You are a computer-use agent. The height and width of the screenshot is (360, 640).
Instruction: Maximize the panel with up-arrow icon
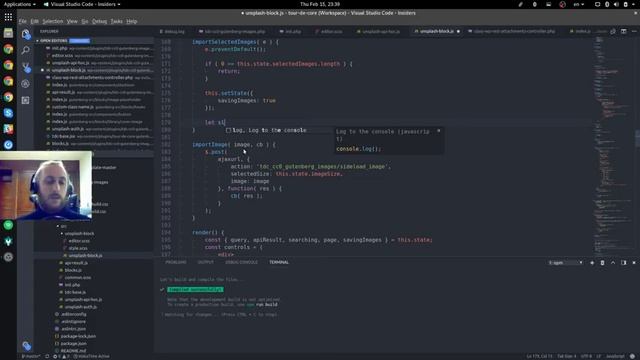coord(613,263)
